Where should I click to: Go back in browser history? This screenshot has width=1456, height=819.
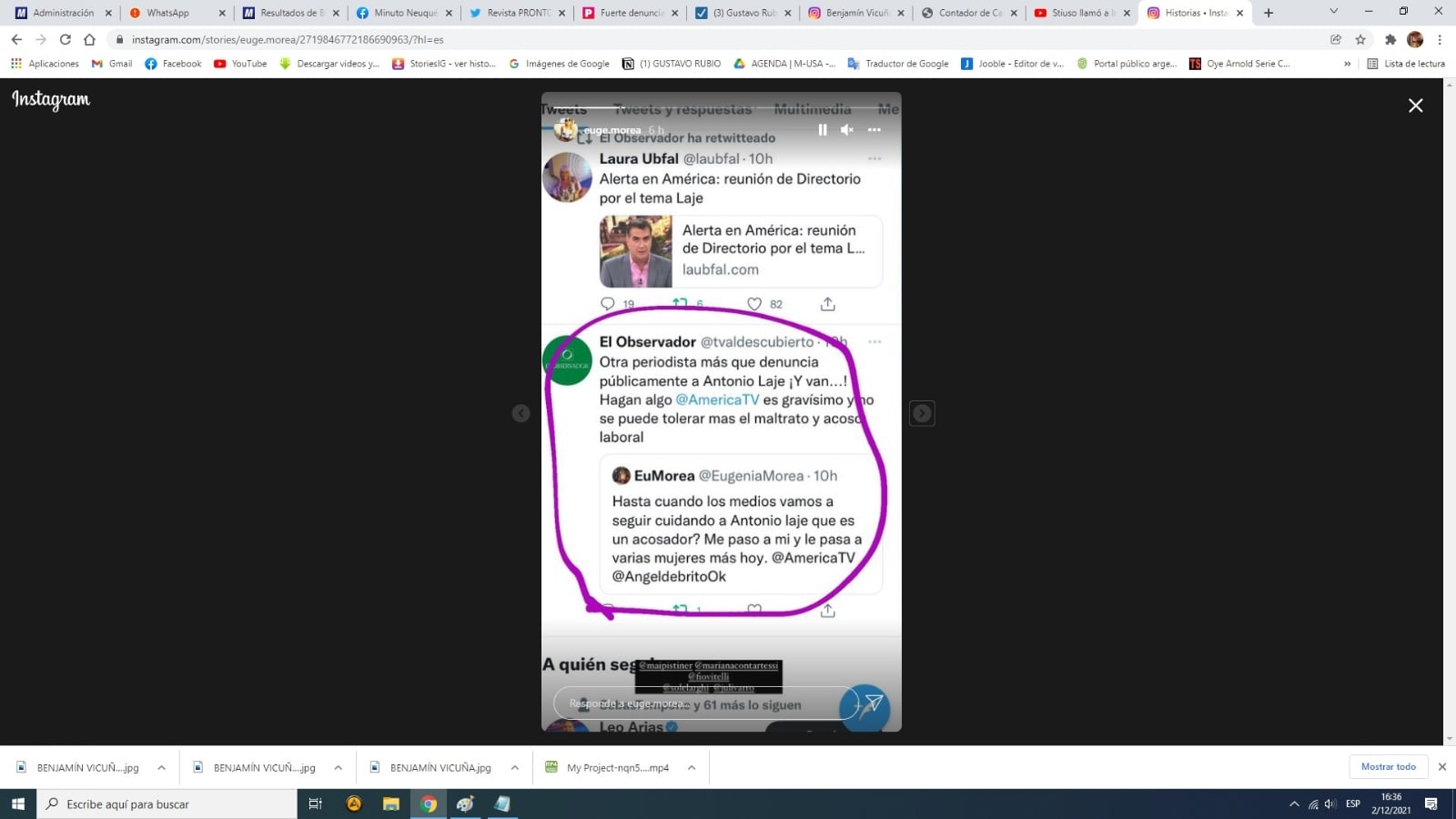pos(16,39)
